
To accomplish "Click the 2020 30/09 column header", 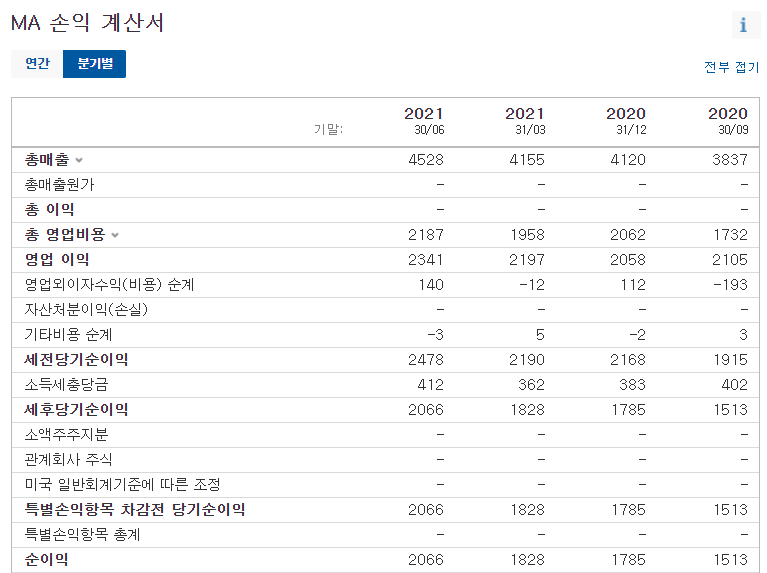I will pos(728,121).
